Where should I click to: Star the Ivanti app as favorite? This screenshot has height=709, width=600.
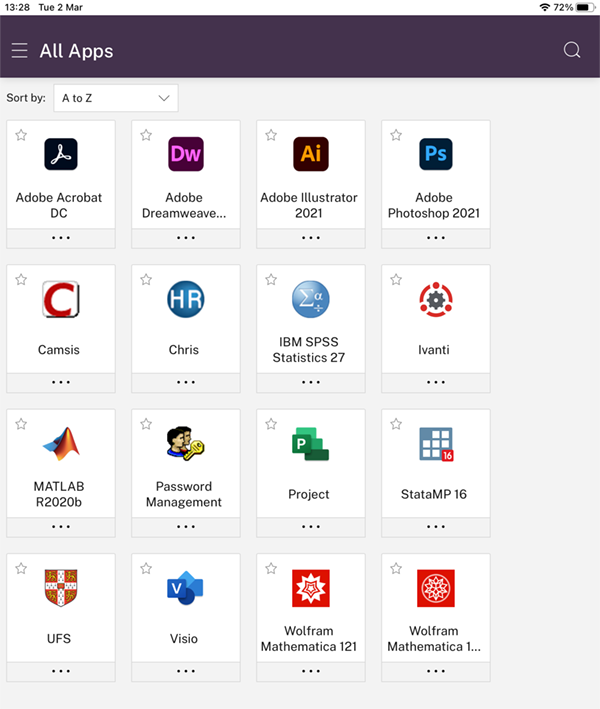tap(396, 279)
